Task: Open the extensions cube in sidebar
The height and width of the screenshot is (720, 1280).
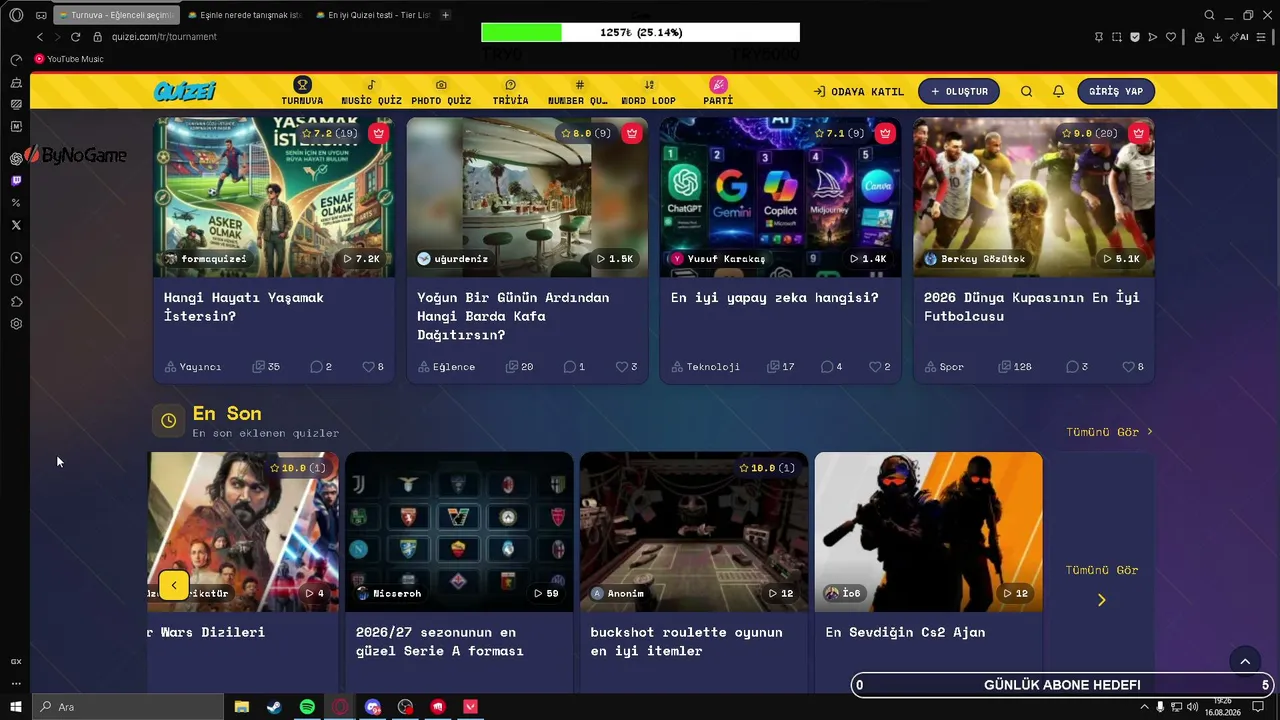Action: pos(16,302)
